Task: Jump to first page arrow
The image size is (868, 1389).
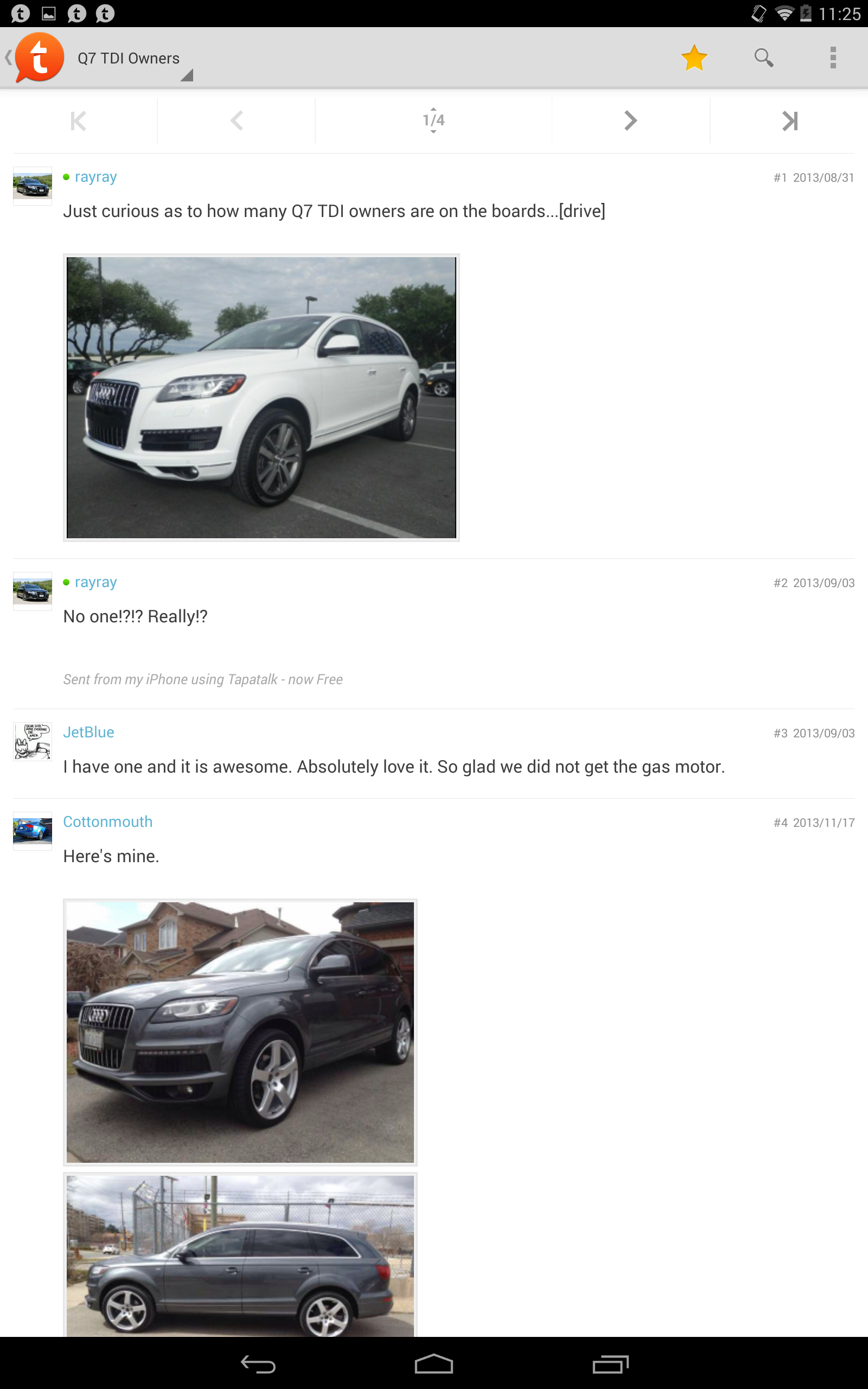Action: click(78, 120)
